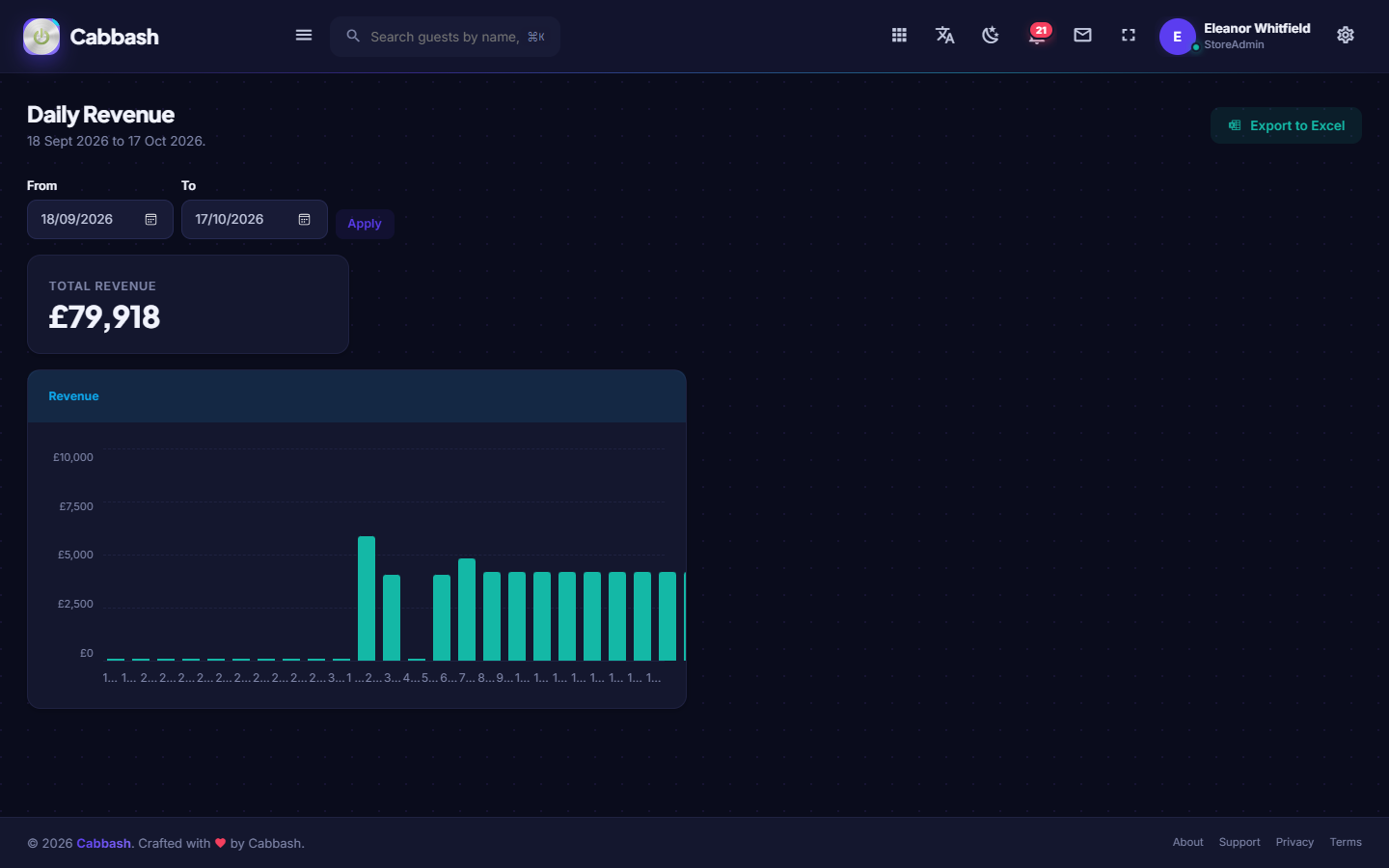
Task: Click the From date field 18/09/2026
Action: 100,220
